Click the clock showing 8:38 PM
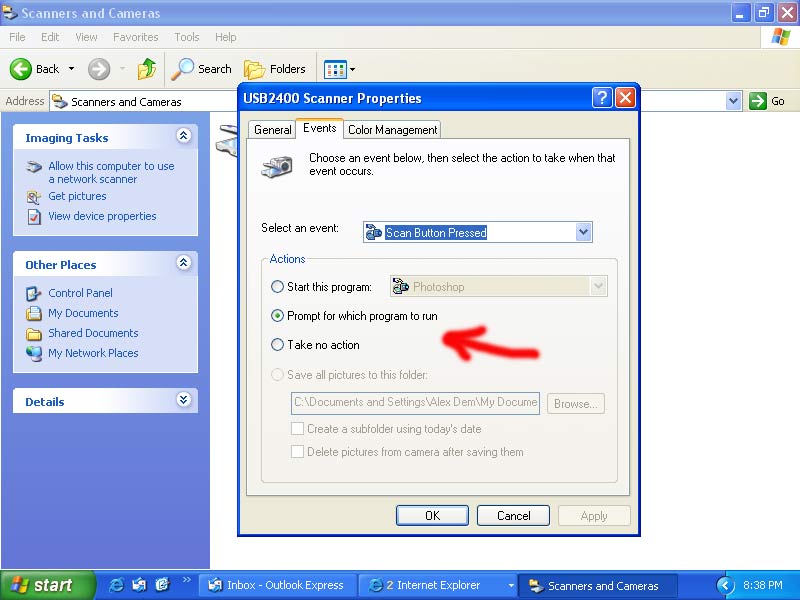Screen dimensions: 800x600 pos(762,585)
